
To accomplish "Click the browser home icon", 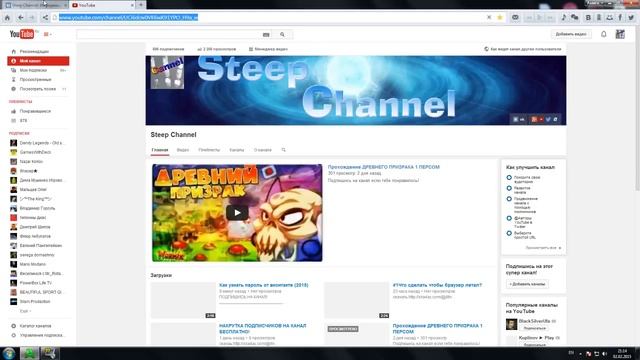I will click(x=7, y=18).
